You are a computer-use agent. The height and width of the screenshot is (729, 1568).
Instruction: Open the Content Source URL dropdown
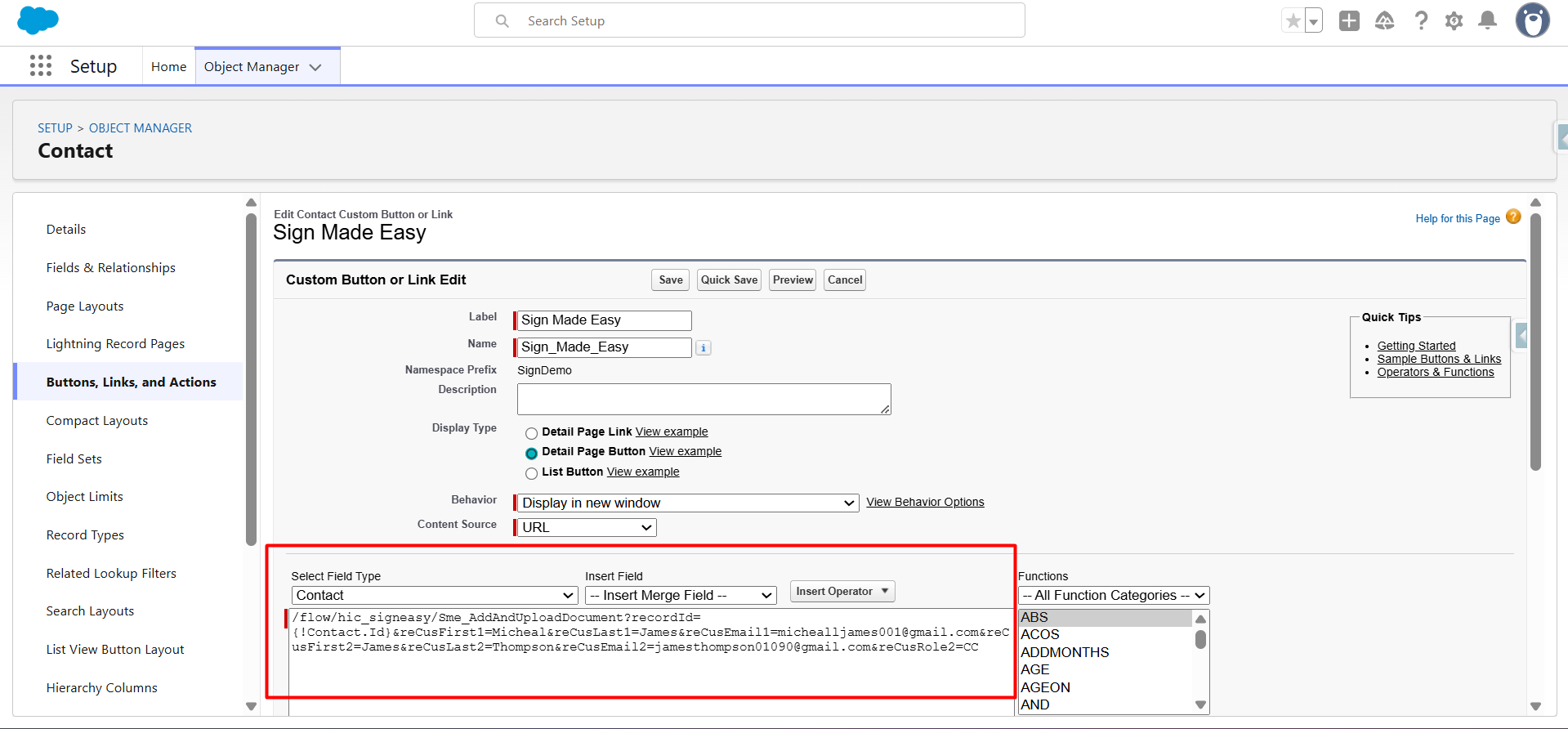click(x=587, y=528)
